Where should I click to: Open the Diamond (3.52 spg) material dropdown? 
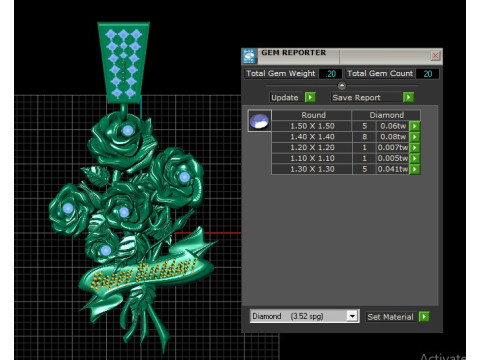point(304,316)
